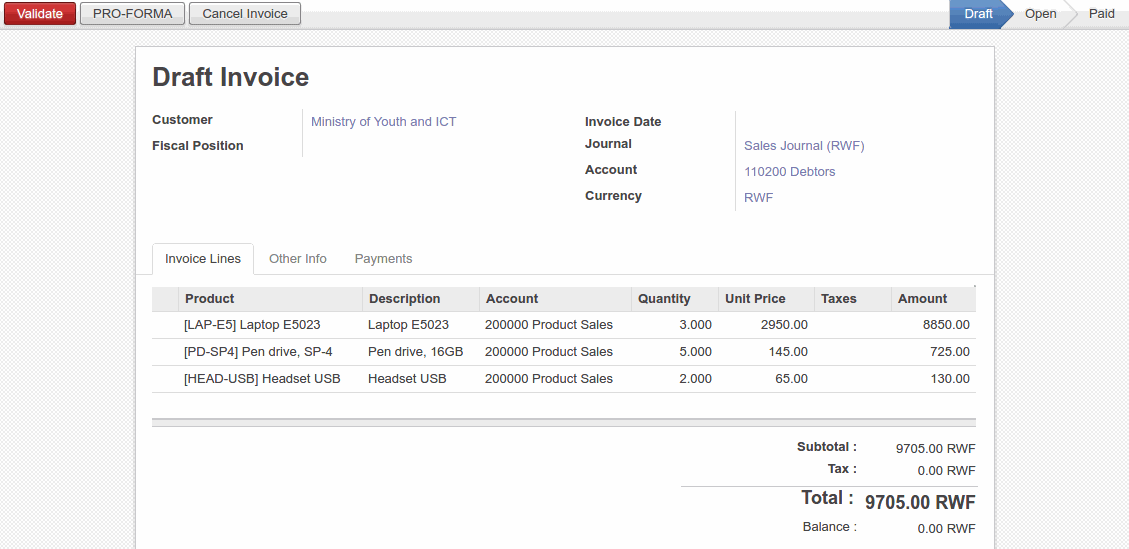Sort by the Unit Price column header

(x=755, y=298)
